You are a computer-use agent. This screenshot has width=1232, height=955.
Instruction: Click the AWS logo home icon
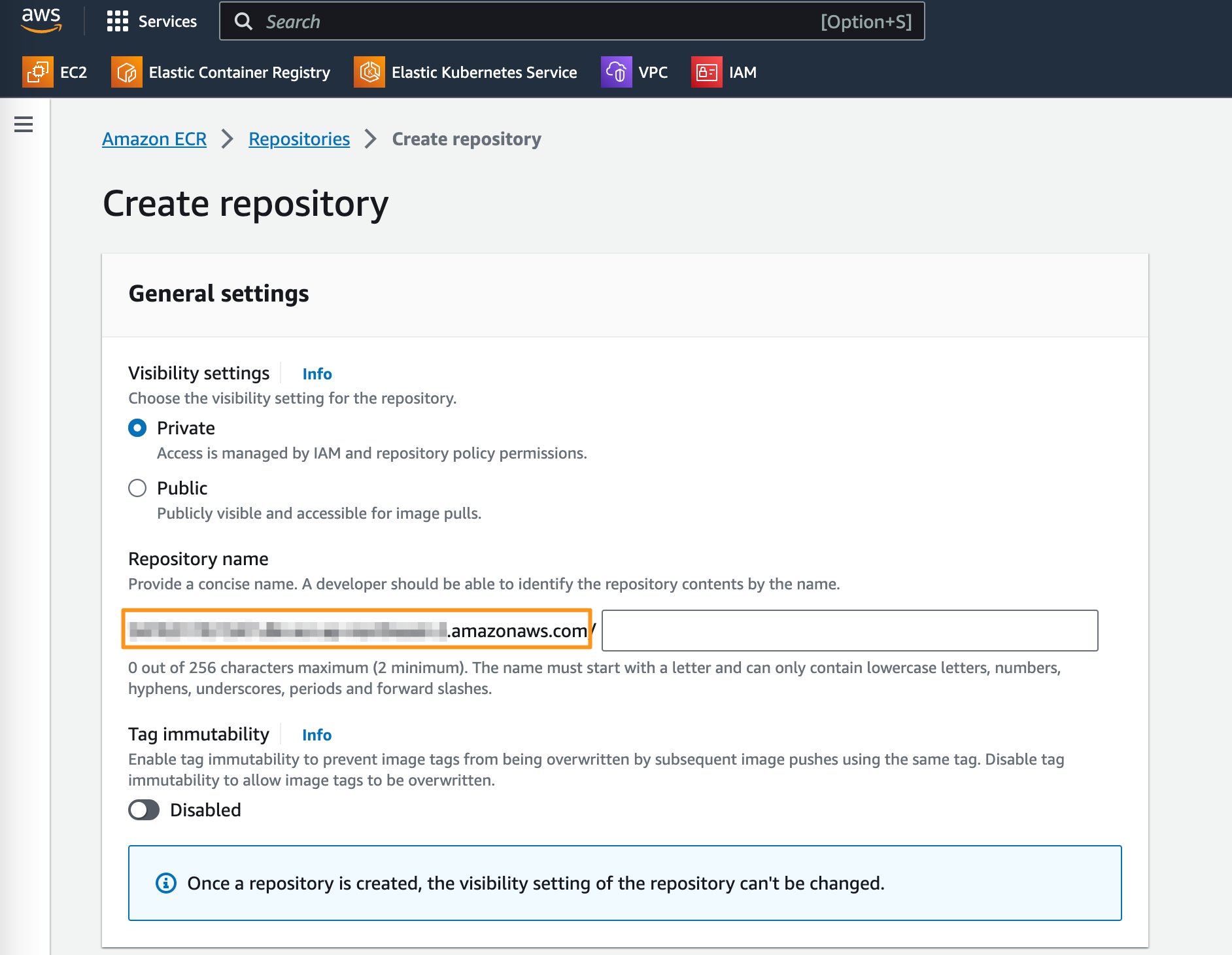[x=41, y=20]
